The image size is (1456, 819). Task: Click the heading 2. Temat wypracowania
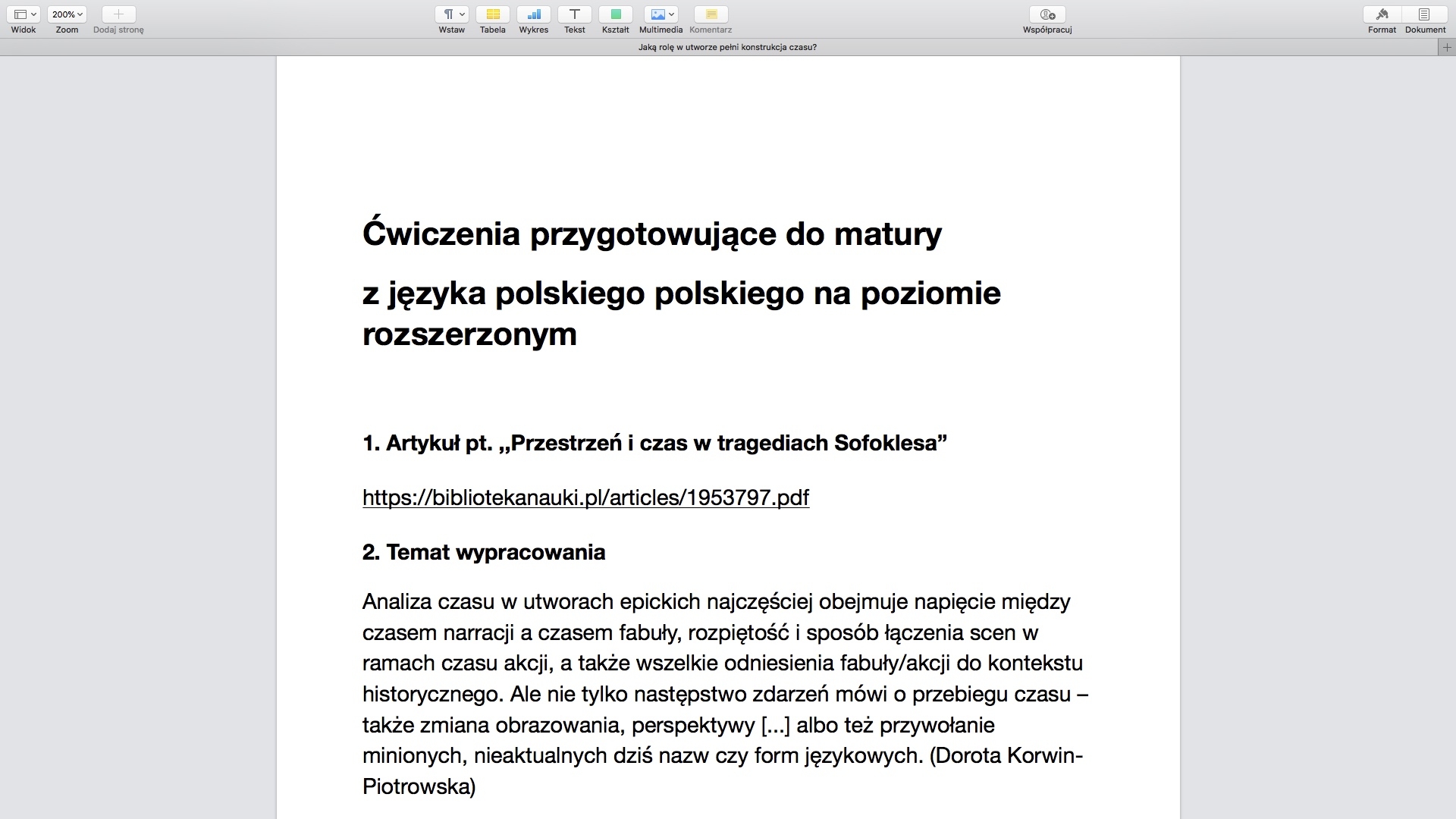[484, 552]
